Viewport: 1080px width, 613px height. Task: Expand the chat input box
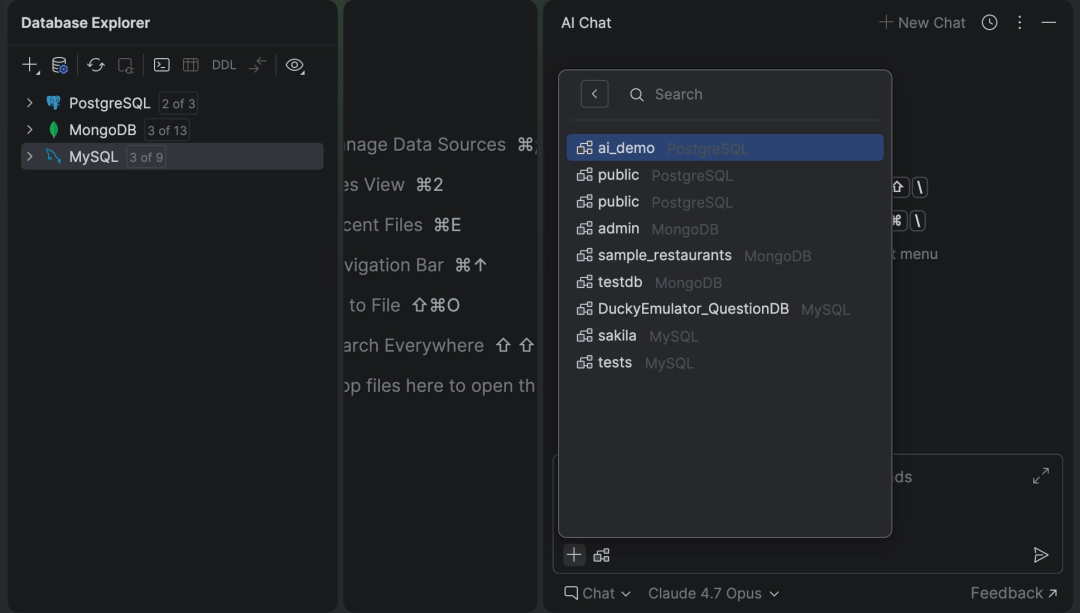pyautogui.click(x=1041, y=475)
